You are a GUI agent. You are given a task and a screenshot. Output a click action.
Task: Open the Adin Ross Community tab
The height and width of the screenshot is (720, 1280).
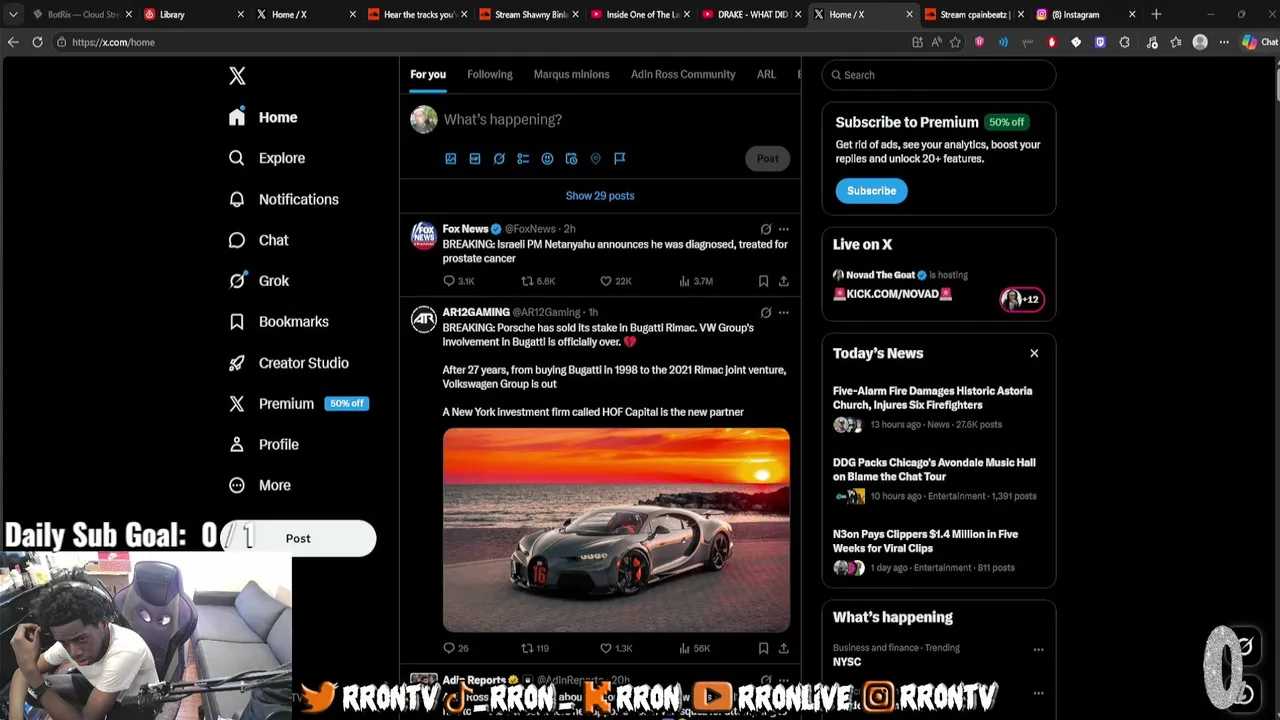[683, 74]
